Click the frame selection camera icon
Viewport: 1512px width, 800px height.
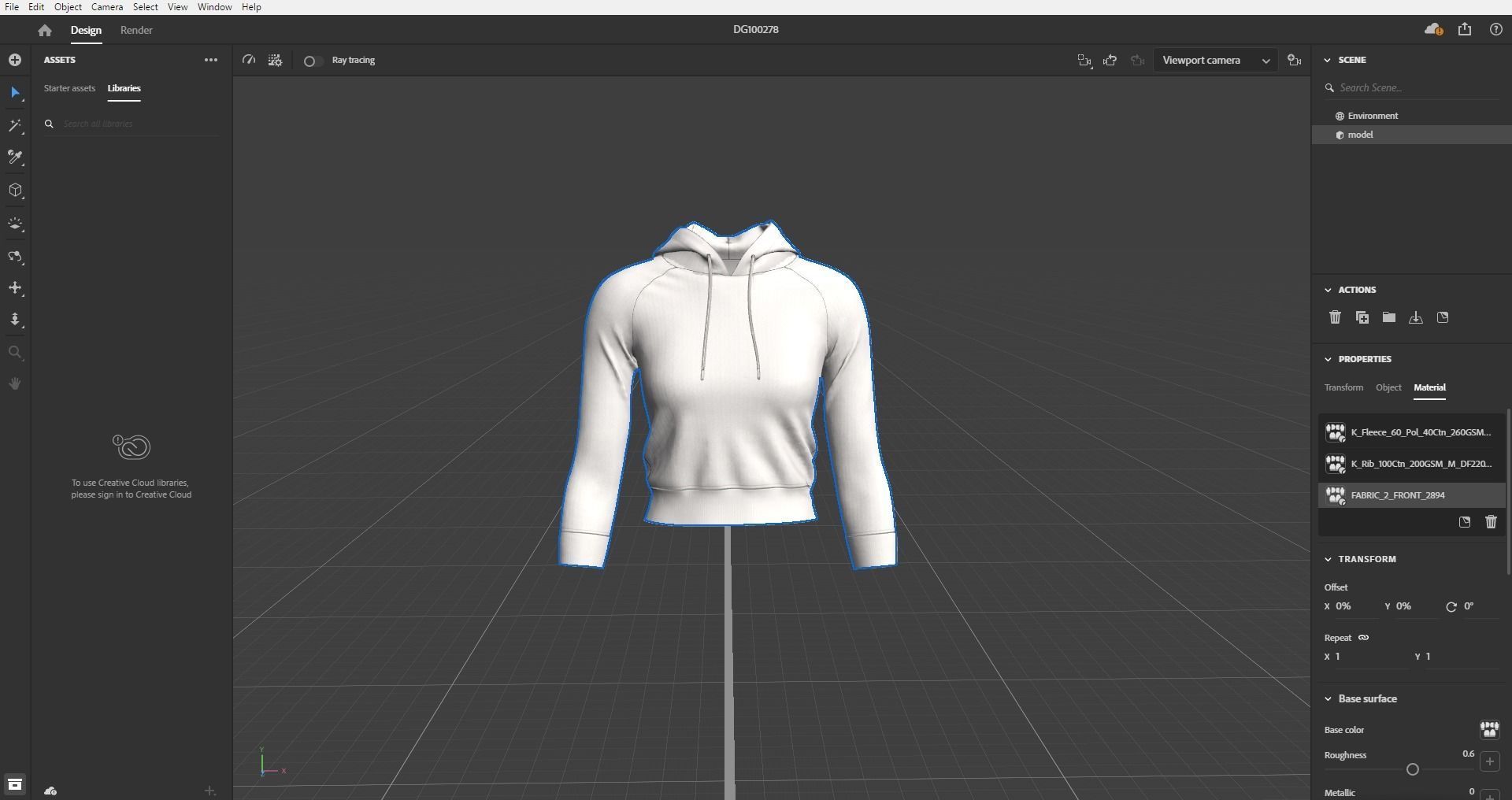coord(1084,61)
